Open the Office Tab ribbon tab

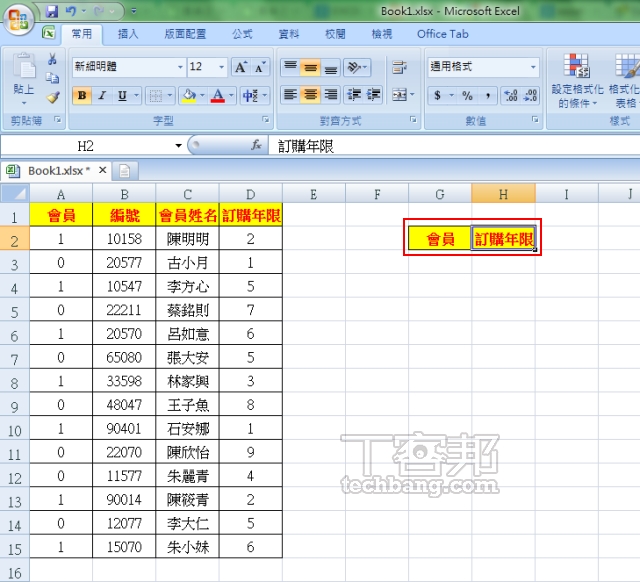coord(442,34)
